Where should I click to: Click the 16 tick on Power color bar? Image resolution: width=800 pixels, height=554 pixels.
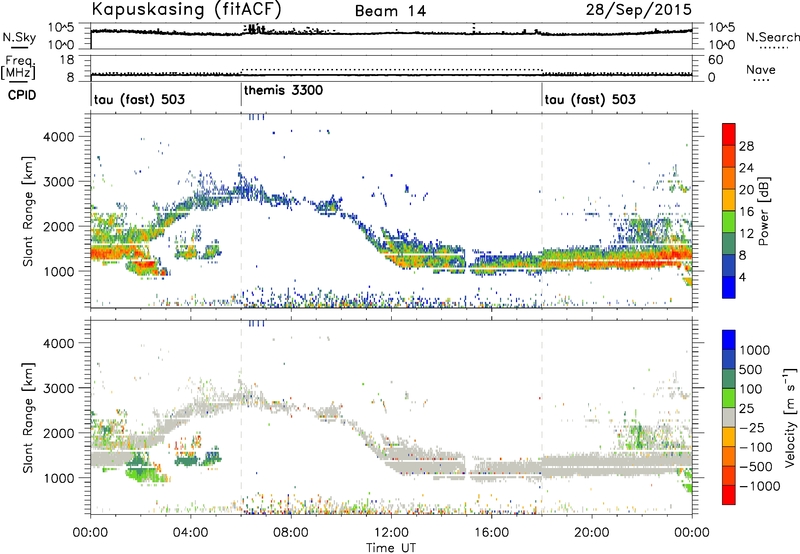coord(746,212)
